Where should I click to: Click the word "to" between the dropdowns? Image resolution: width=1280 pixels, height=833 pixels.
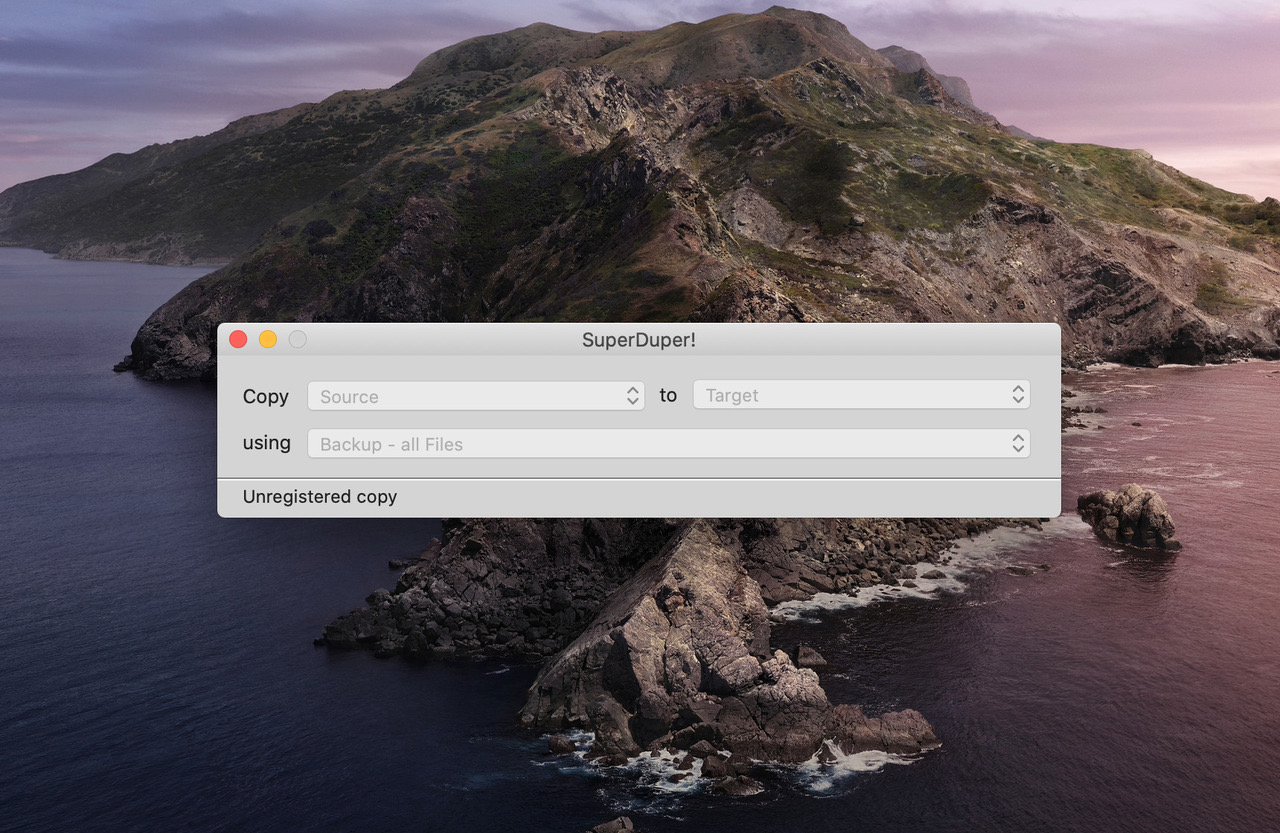click(668, 395)
